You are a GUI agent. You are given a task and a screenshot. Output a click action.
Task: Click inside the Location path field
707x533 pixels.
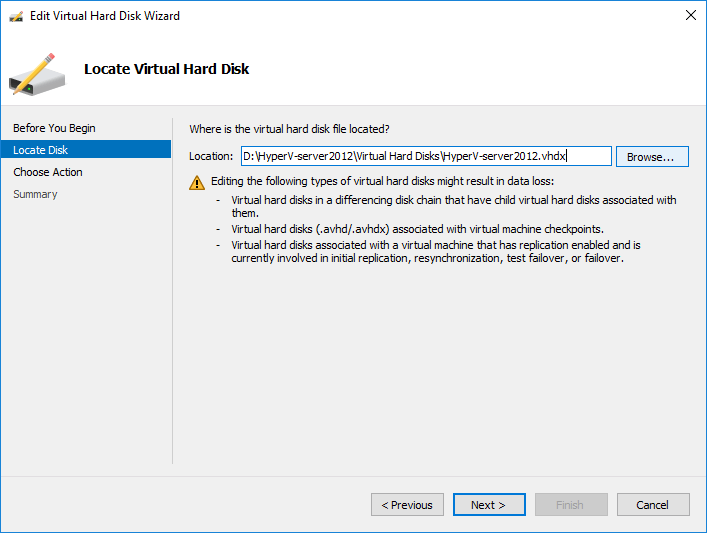pyautogui.click(x=425, y=156)
